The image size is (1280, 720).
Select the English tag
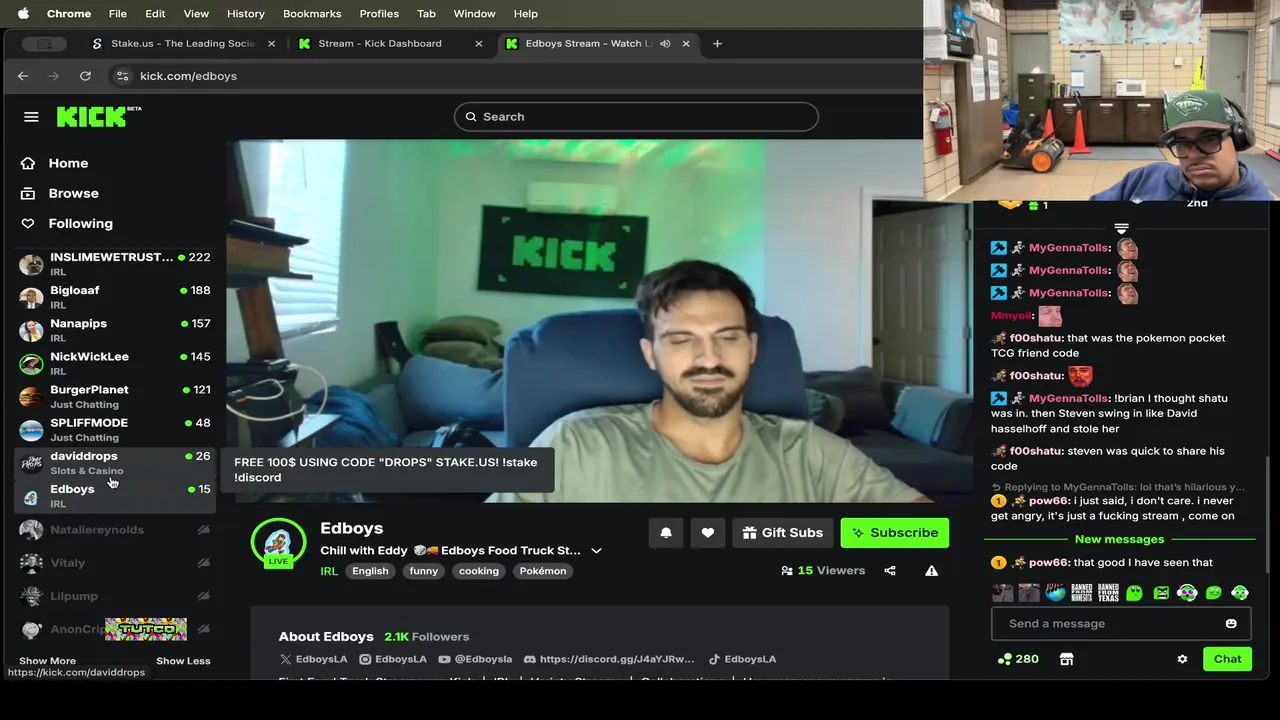tap(370, 571)
